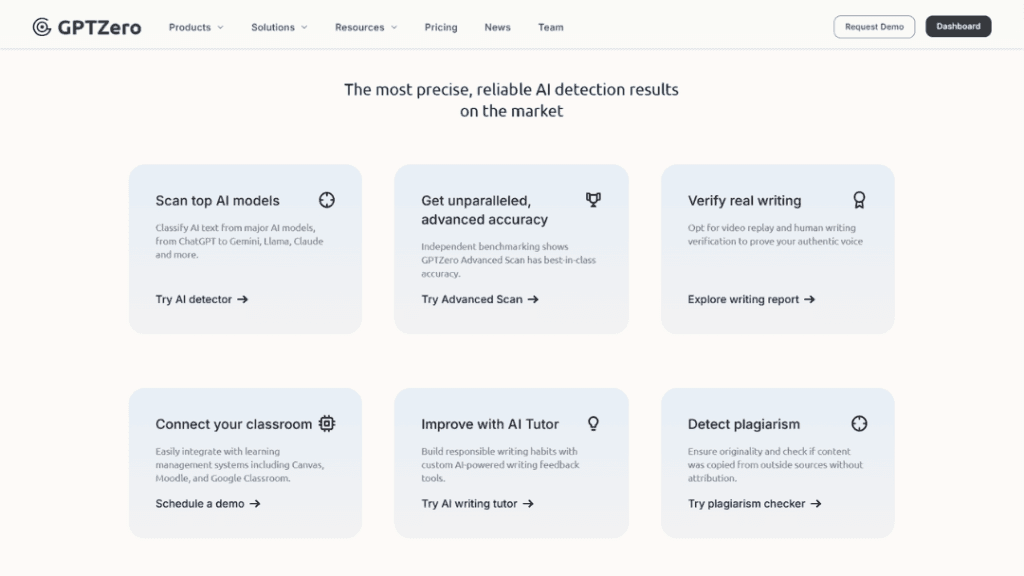Screen dimensions: 1024x576
Task: Click the Verify real writing heading
Action: tap(744, 200)
